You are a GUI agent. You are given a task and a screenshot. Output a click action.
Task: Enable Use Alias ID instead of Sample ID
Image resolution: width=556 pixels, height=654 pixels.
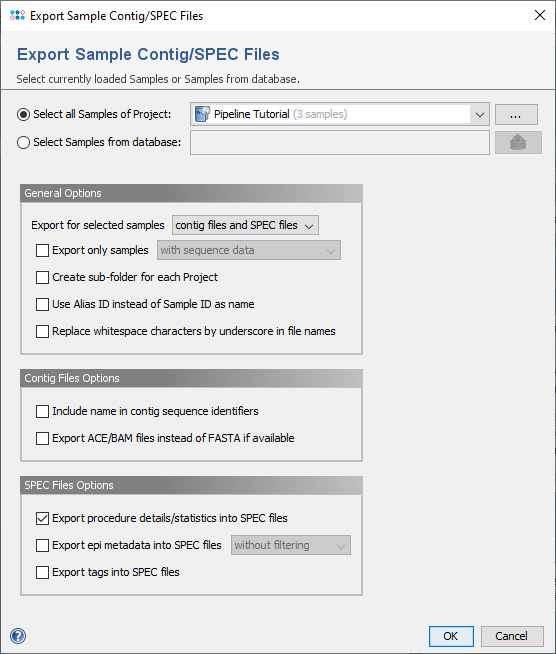pos(42,304)
